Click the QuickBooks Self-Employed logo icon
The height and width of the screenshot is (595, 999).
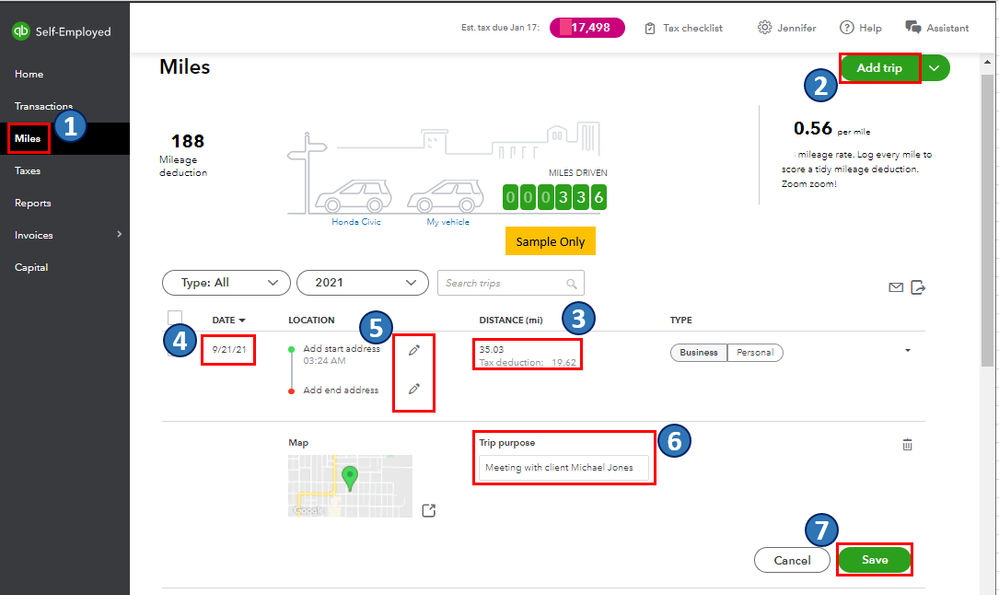[x=20, y=31]
